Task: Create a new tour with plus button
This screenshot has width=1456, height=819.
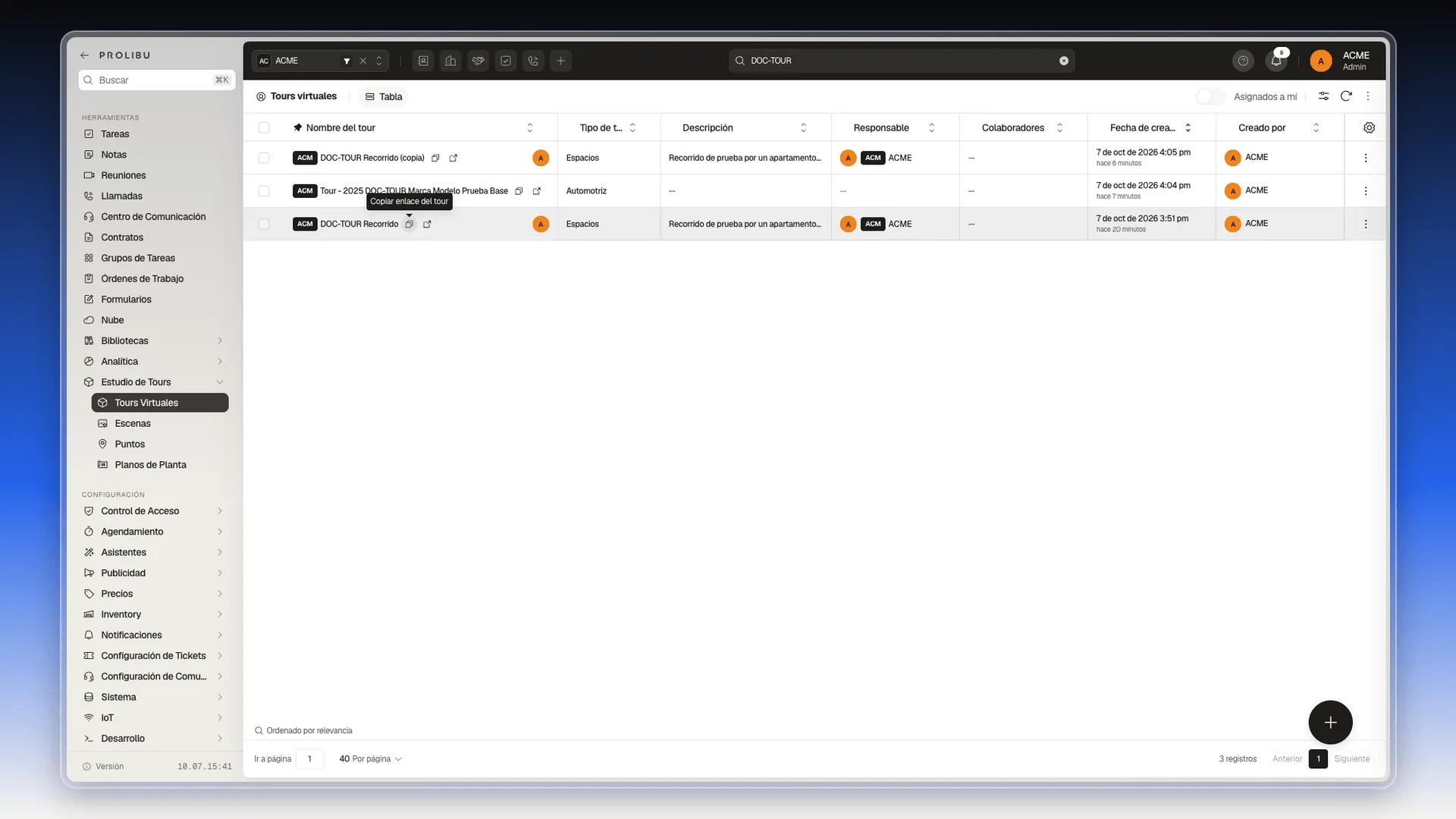Action: click(x=1330, y=722)
